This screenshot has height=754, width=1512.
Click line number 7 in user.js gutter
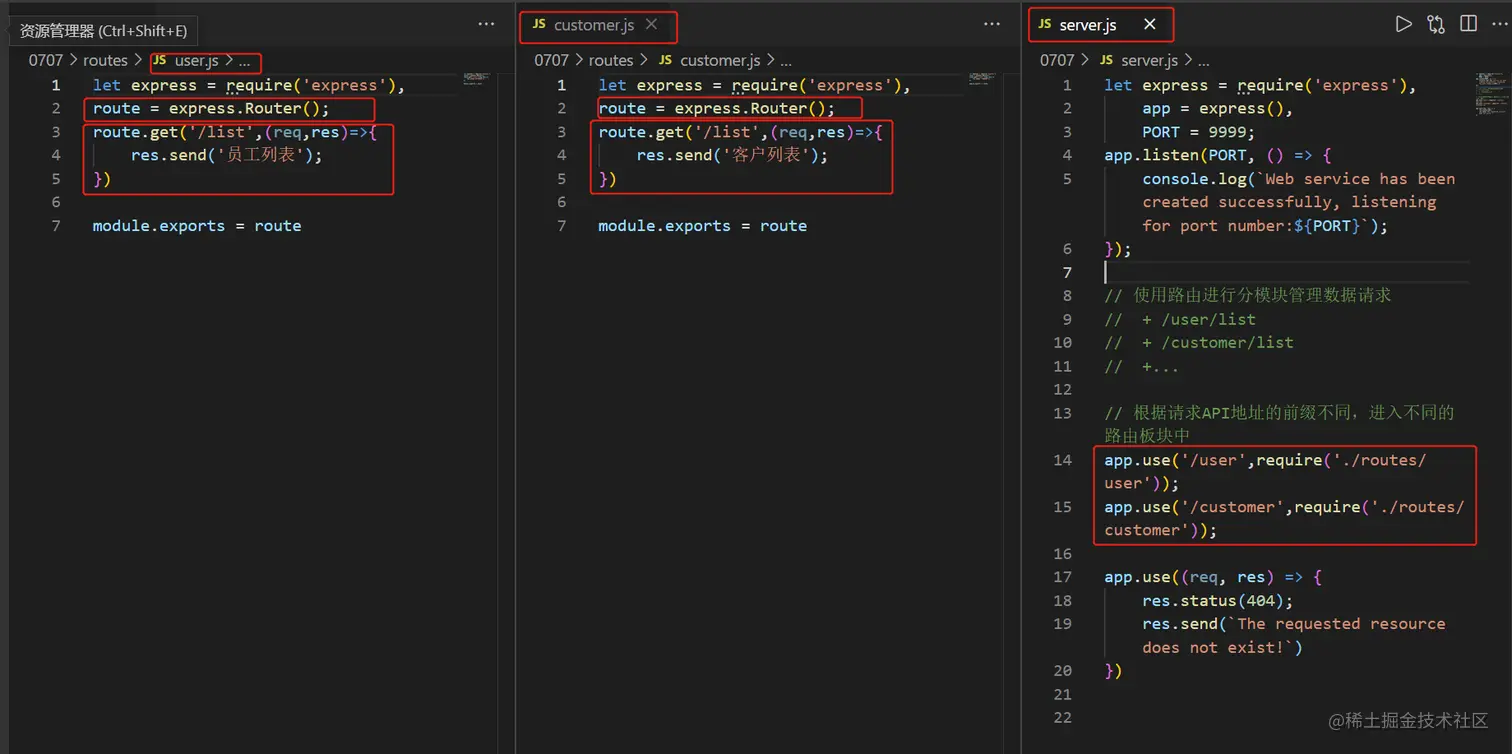pos(56,226)
